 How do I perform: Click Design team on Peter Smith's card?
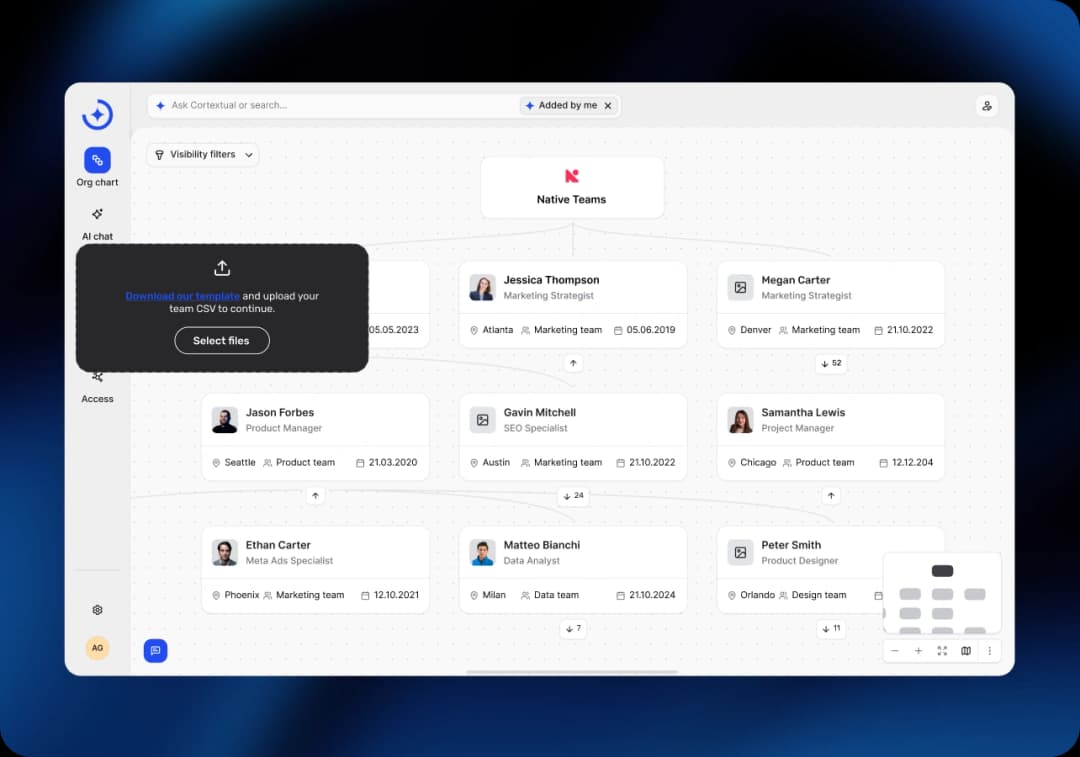[818, 595]
